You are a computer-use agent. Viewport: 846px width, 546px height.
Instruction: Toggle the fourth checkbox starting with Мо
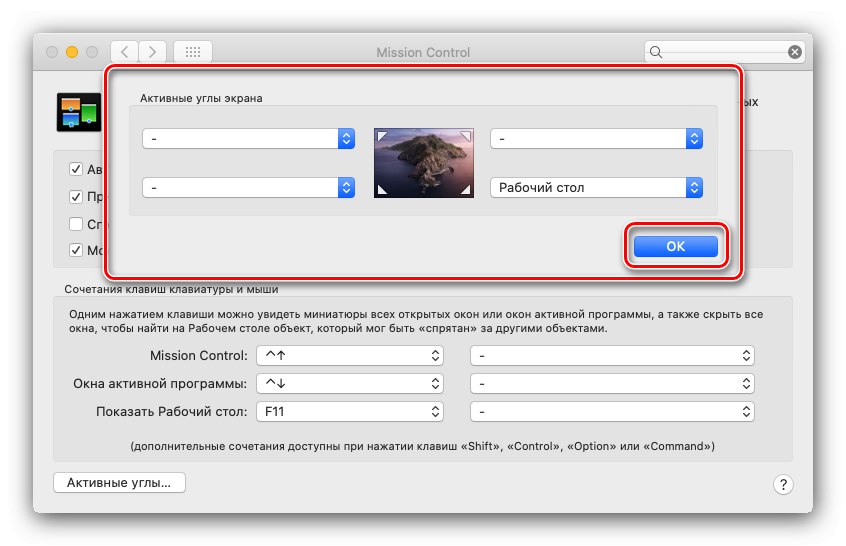76,250
